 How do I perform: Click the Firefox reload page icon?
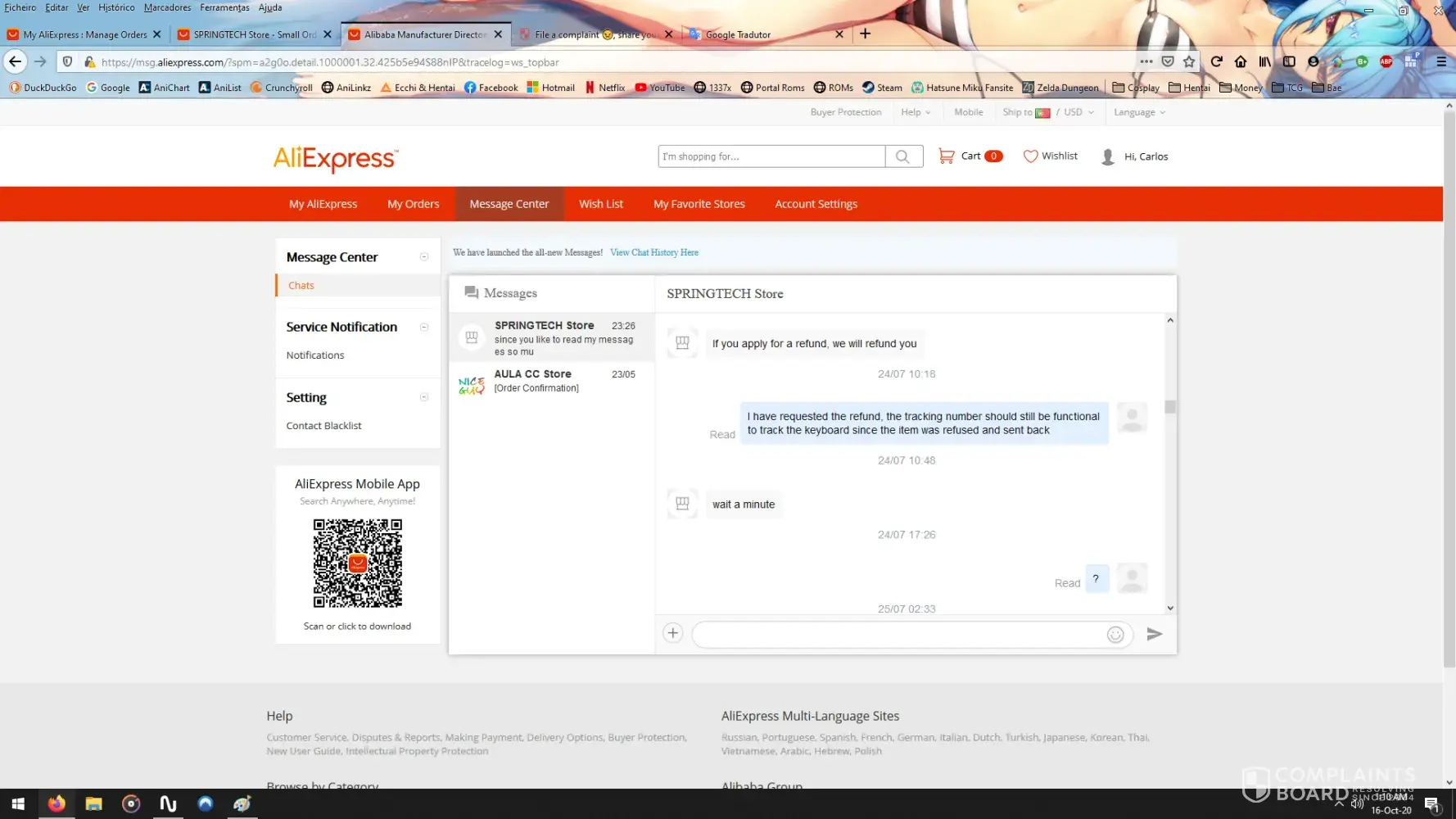pyautogui.click(x=1216, y=61)
